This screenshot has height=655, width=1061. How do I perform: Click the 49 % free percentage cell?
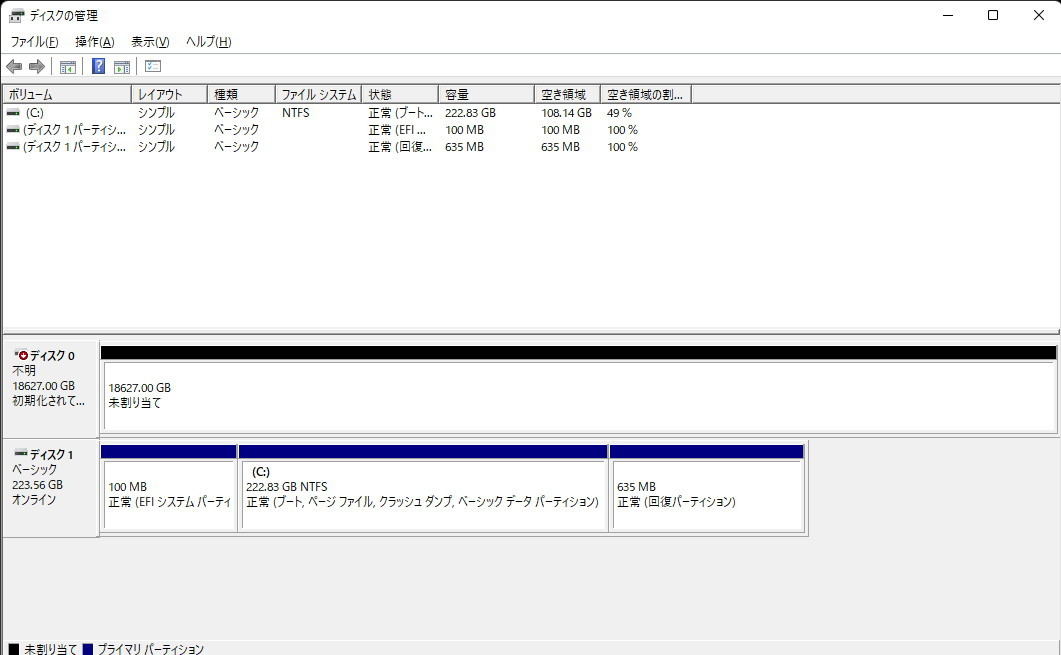point(619,113)
